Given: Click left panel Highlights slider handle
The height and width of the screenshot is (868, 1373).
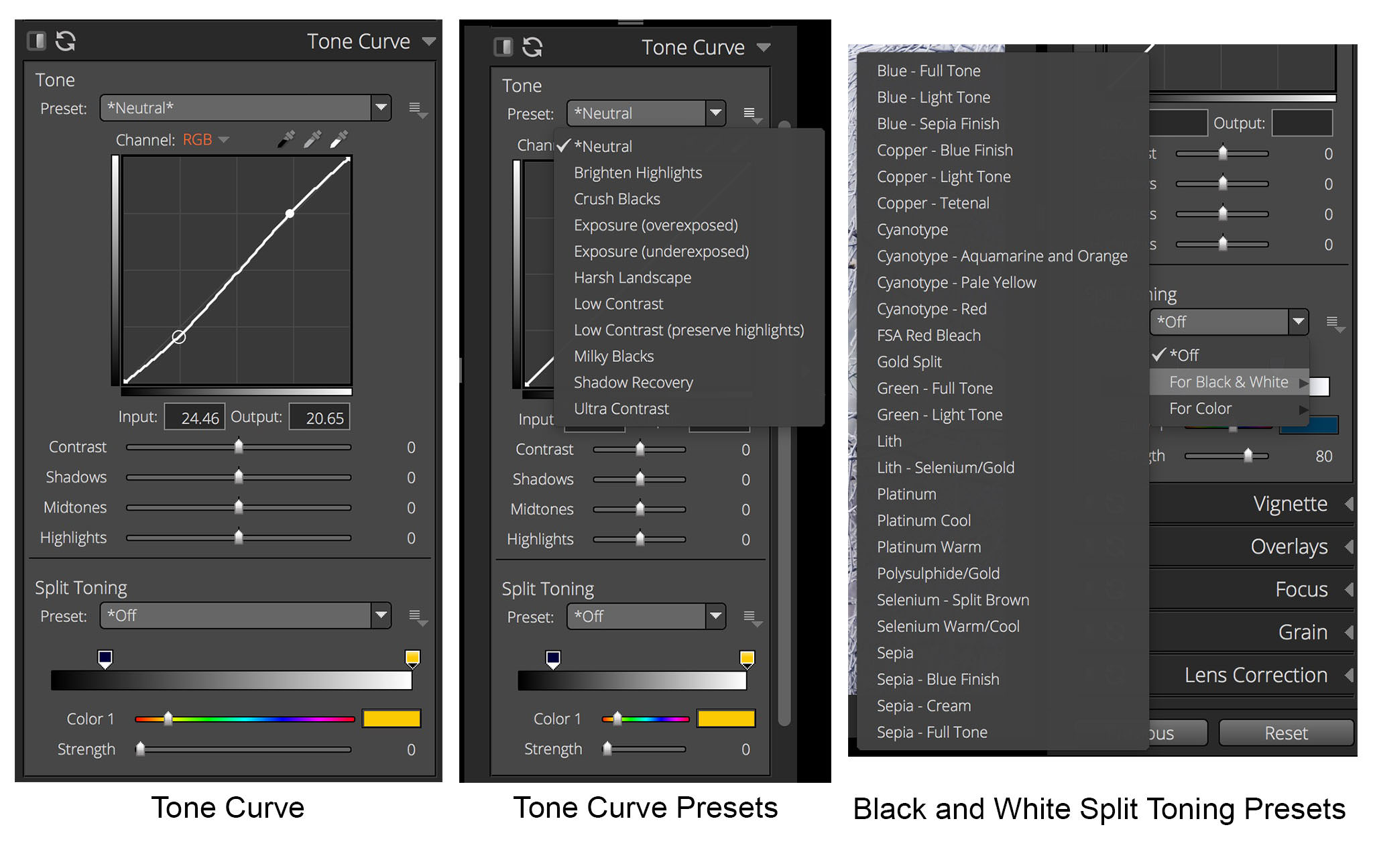Looking at the screenshot, I should pos(239,537).
